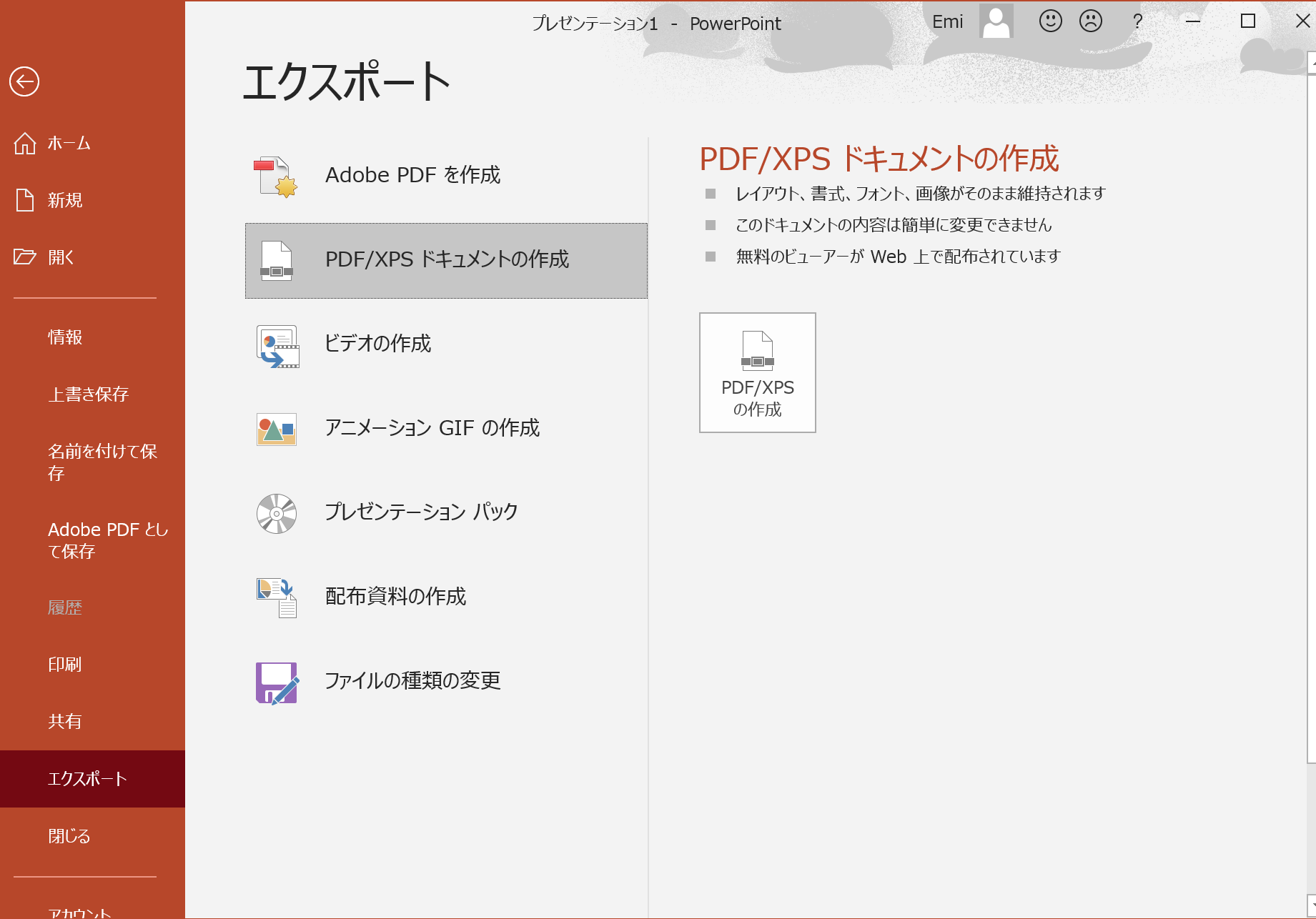Click the back arrow to exit backstage
Image resolution: width=1316 pixels, height=919 pixels.
tap(24, 81)
